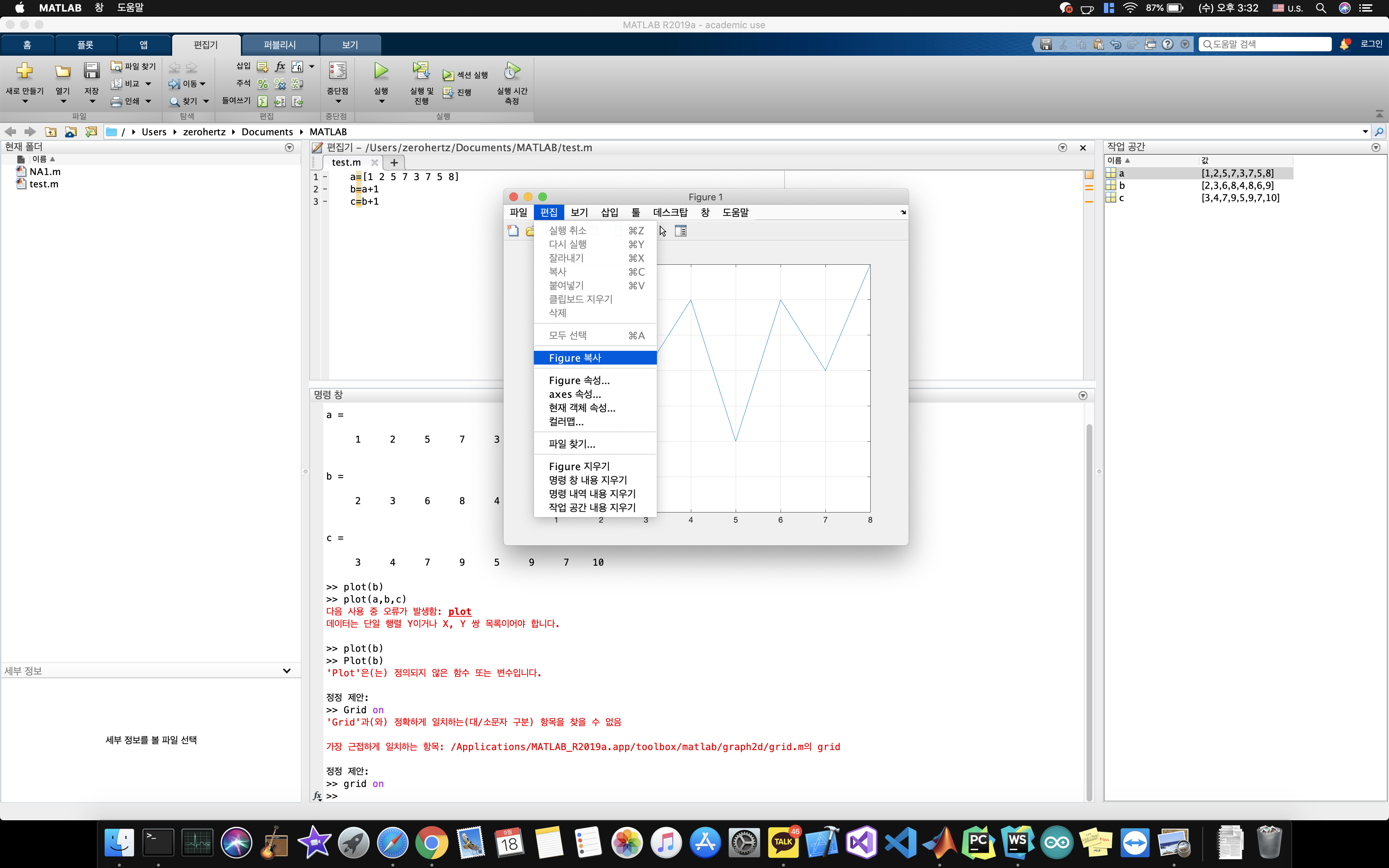Click the green Run (실행) play icon
Viewport: 1389px width, 868px height.
point(381,71)
